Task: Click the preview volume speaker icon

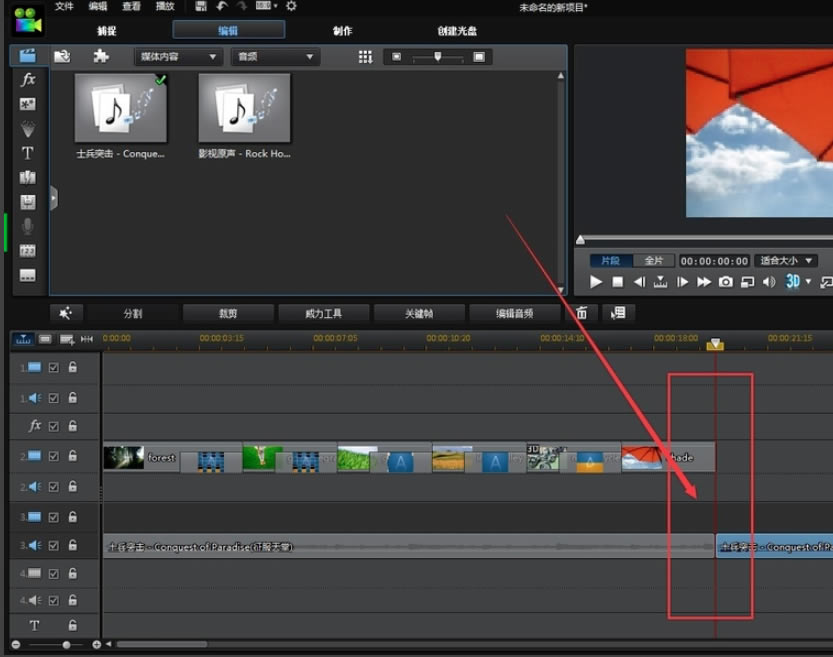Action: pyautogui.click(x=769, y=282)
